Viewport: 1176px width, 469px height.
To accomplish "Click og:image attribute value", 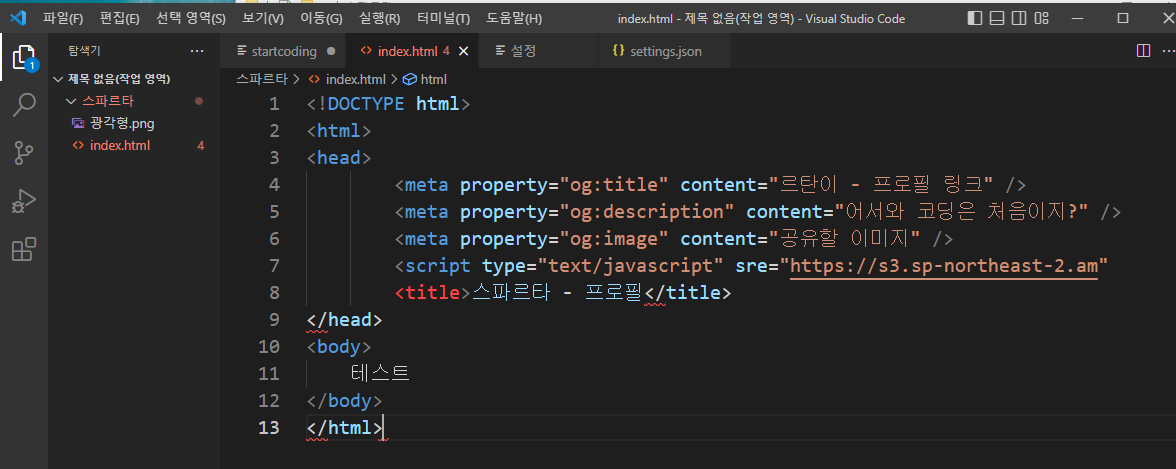I will point(614,239).
